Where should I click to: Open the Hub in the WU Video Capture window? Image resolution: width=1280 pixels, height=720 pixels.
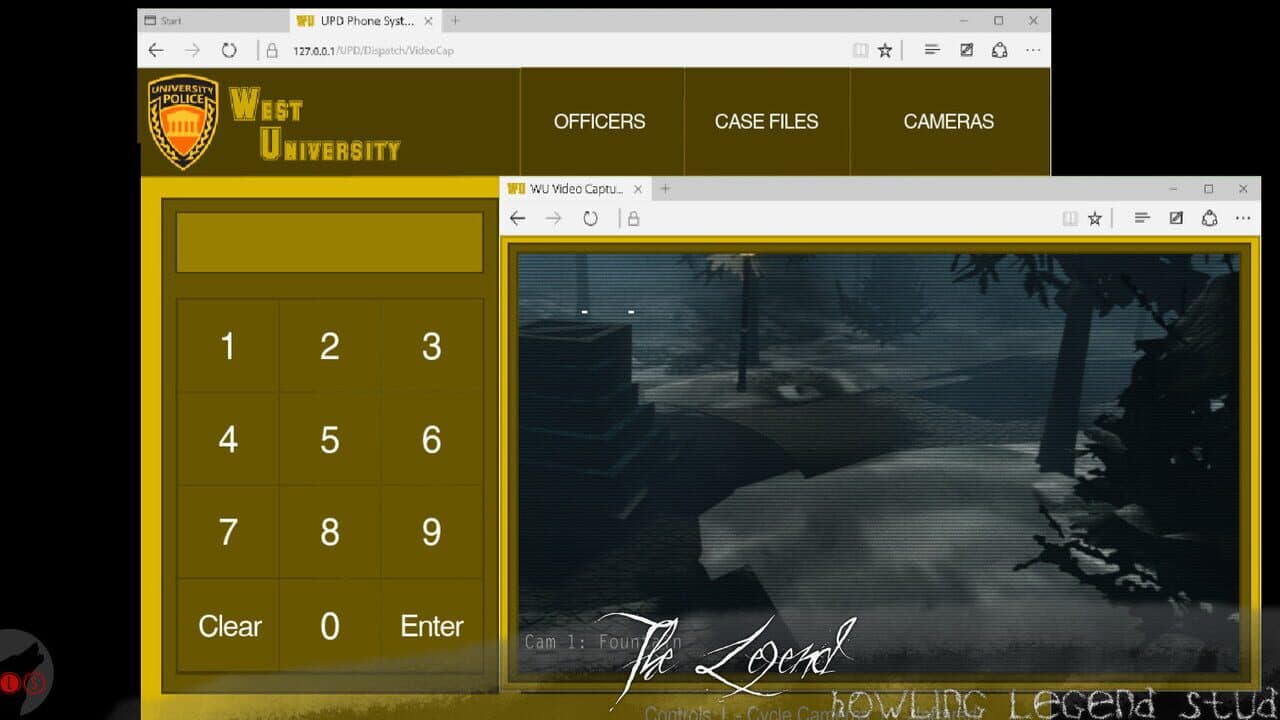click(1142, 218)
